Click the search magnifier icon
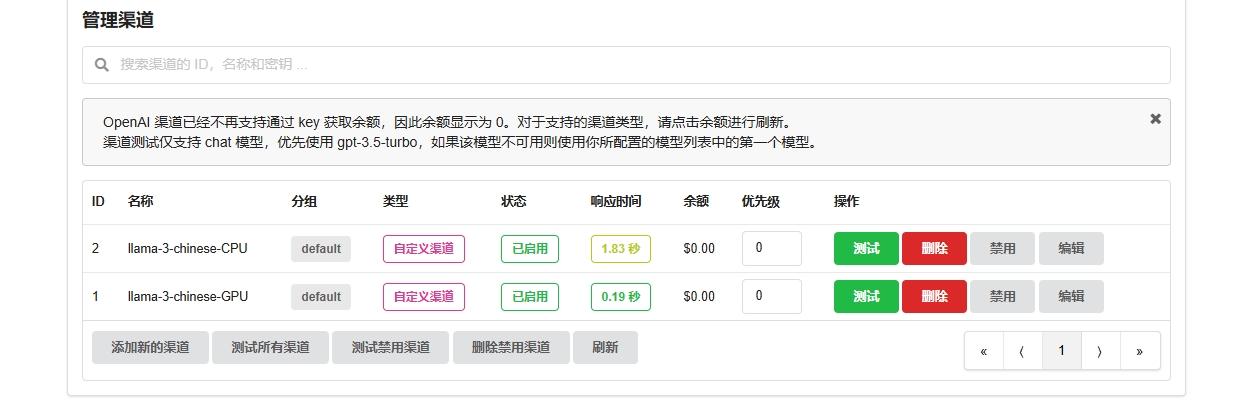 [101, 65]
